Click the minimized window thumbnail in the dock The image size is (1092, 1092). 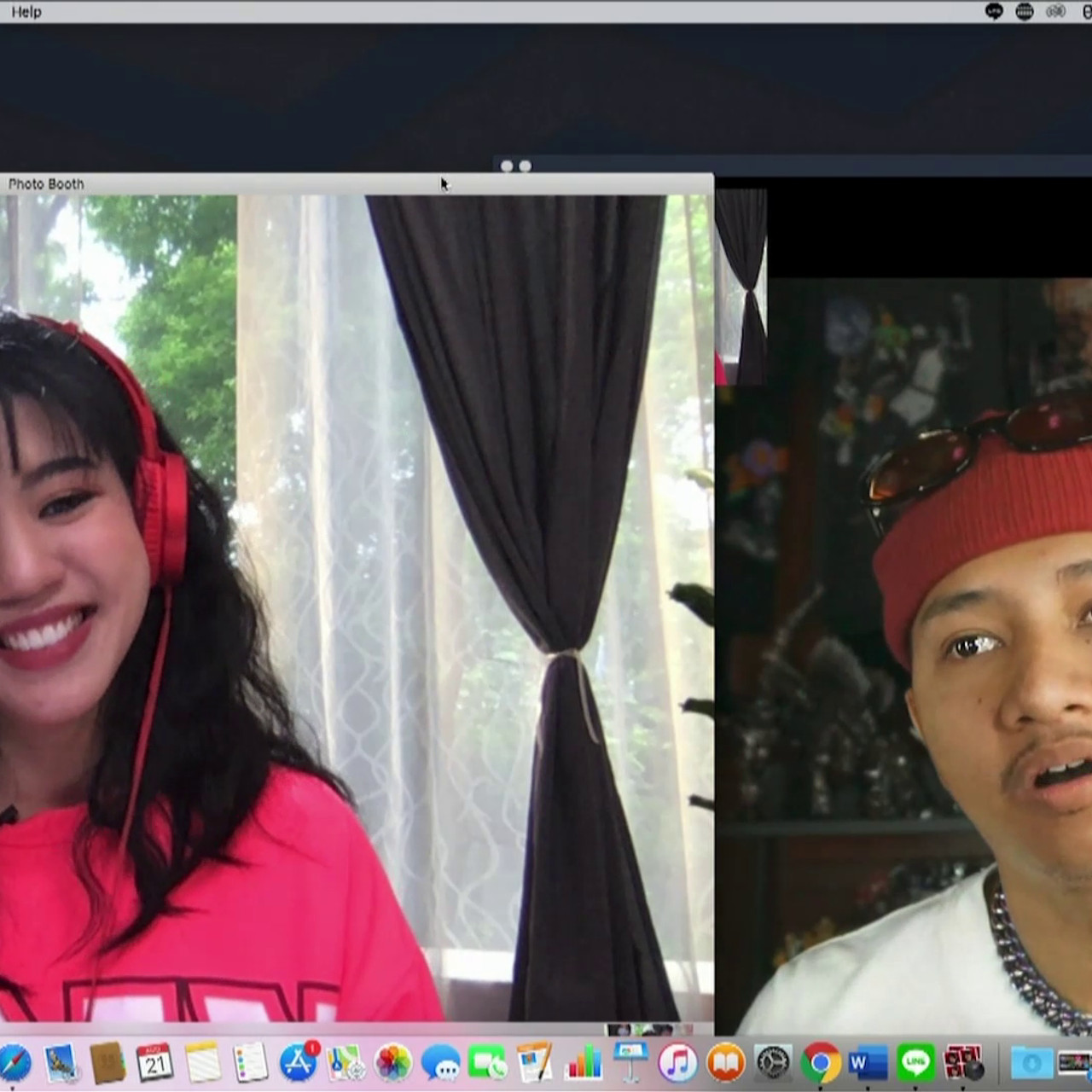click(1075, 1063)
